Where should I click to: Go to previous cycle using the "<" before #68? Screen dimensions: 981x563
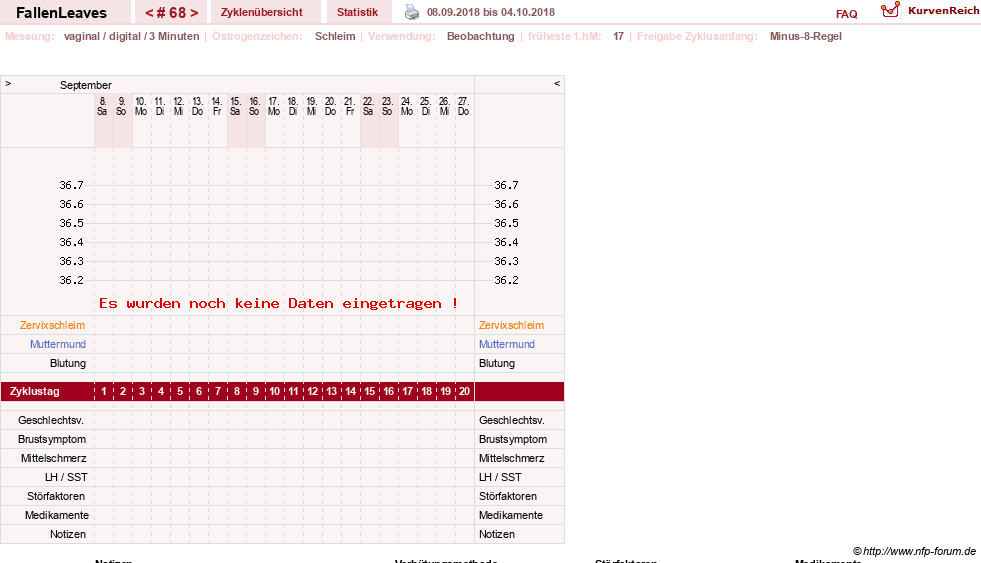(x=149, y=13)
